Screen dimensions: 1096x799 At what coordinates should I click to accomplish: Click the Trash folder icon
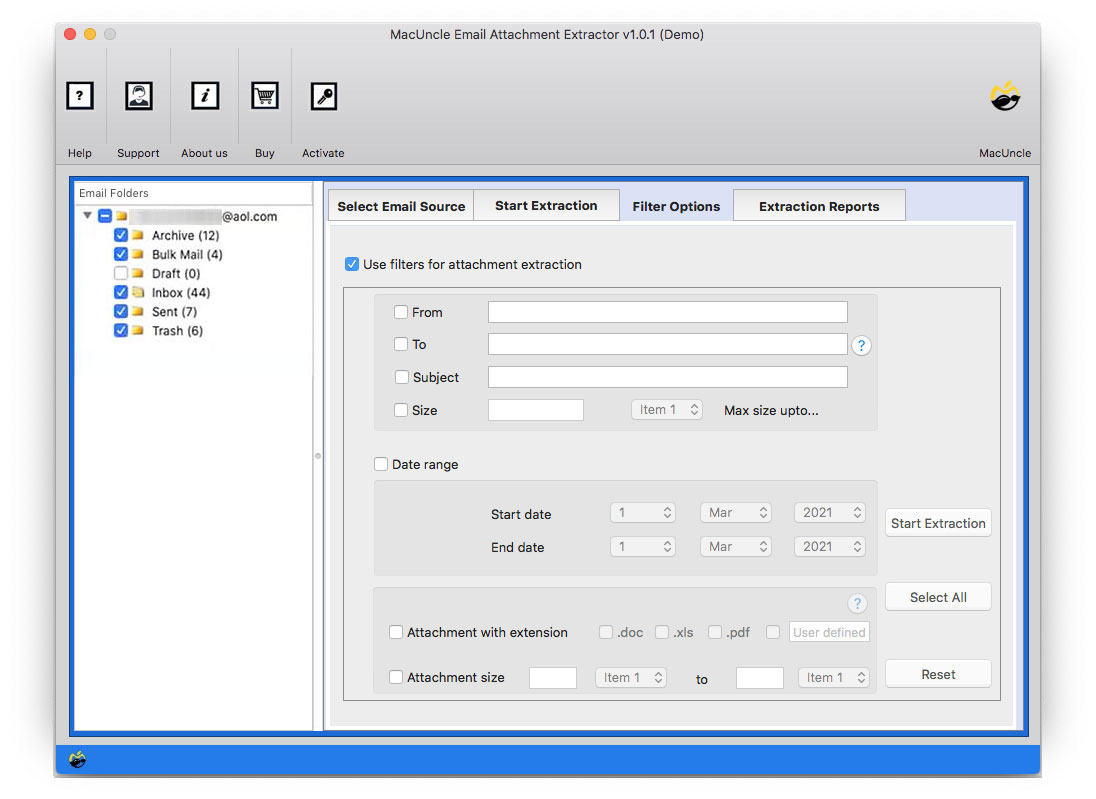pyautogui.click(x=138, y=330)
